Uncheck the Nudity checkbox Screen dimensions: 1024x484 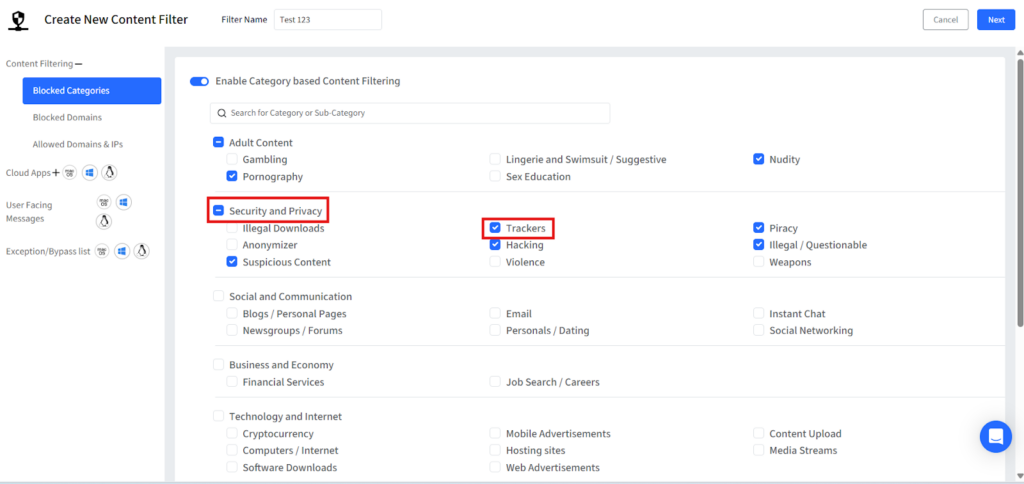pos(758,159)
